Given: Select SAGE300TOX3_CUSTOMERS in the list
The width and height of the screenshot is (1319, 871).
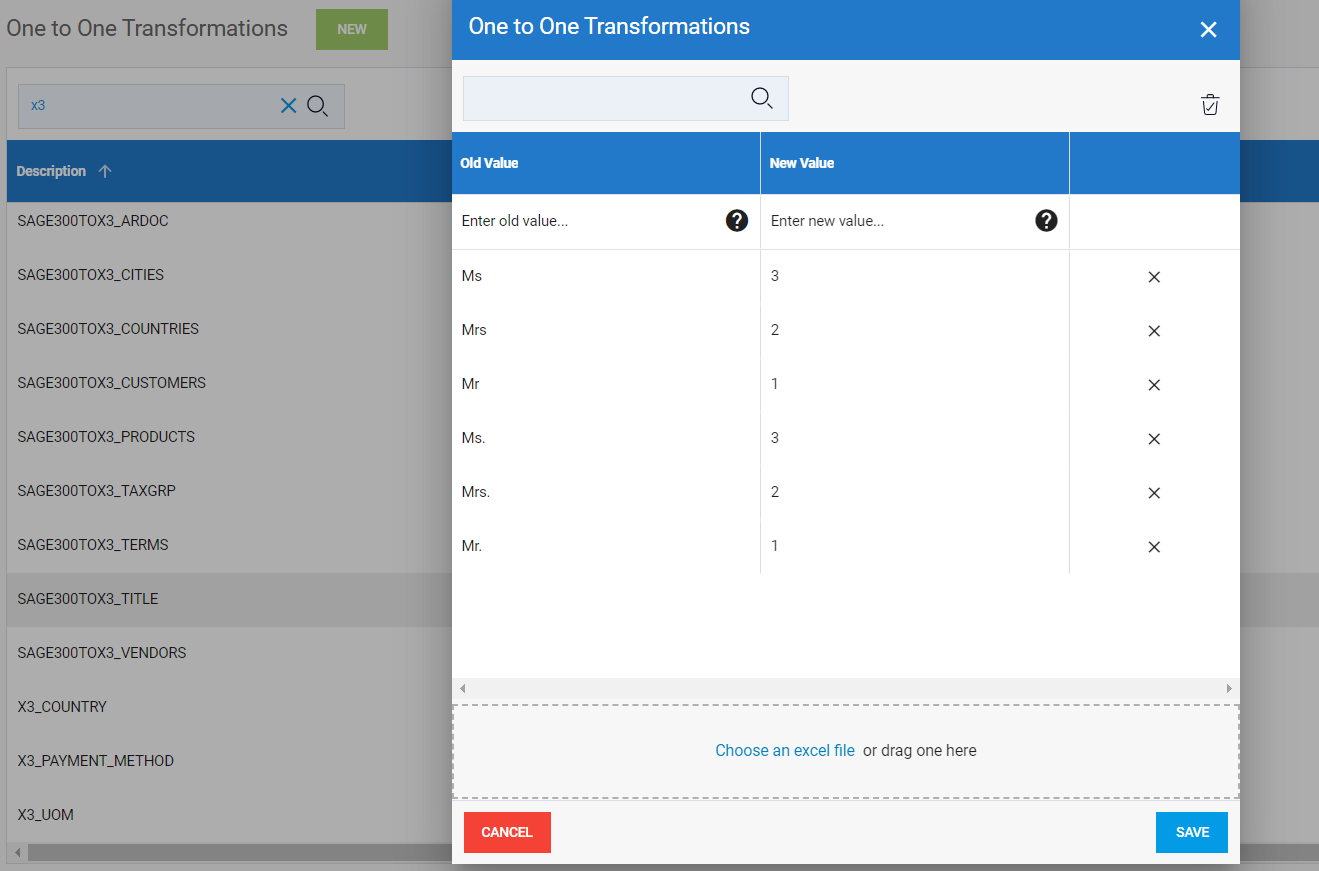Looking at the screenshot, I should (x=112, y=383).
